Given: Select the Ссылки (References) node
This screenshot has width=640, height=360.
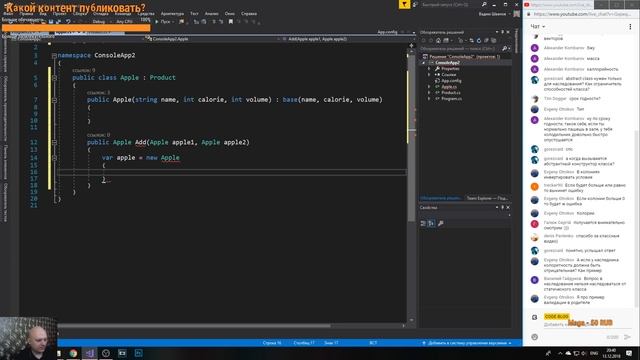Looking at the screenshot, I should click(449, 75).
